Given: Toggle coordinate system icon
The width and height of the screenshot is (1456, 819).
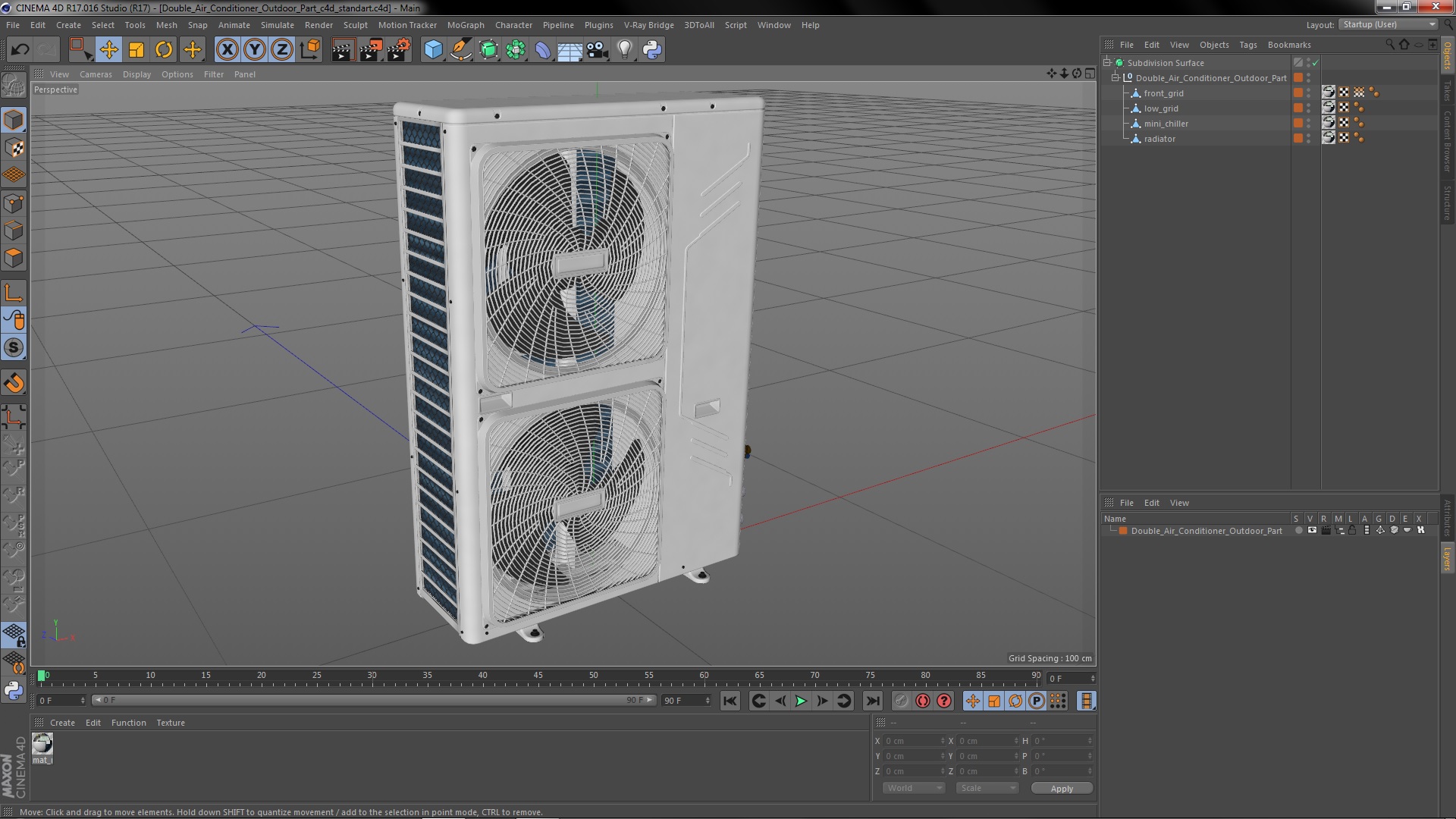Looking at the screenshot, I should (x=310, y=50).
